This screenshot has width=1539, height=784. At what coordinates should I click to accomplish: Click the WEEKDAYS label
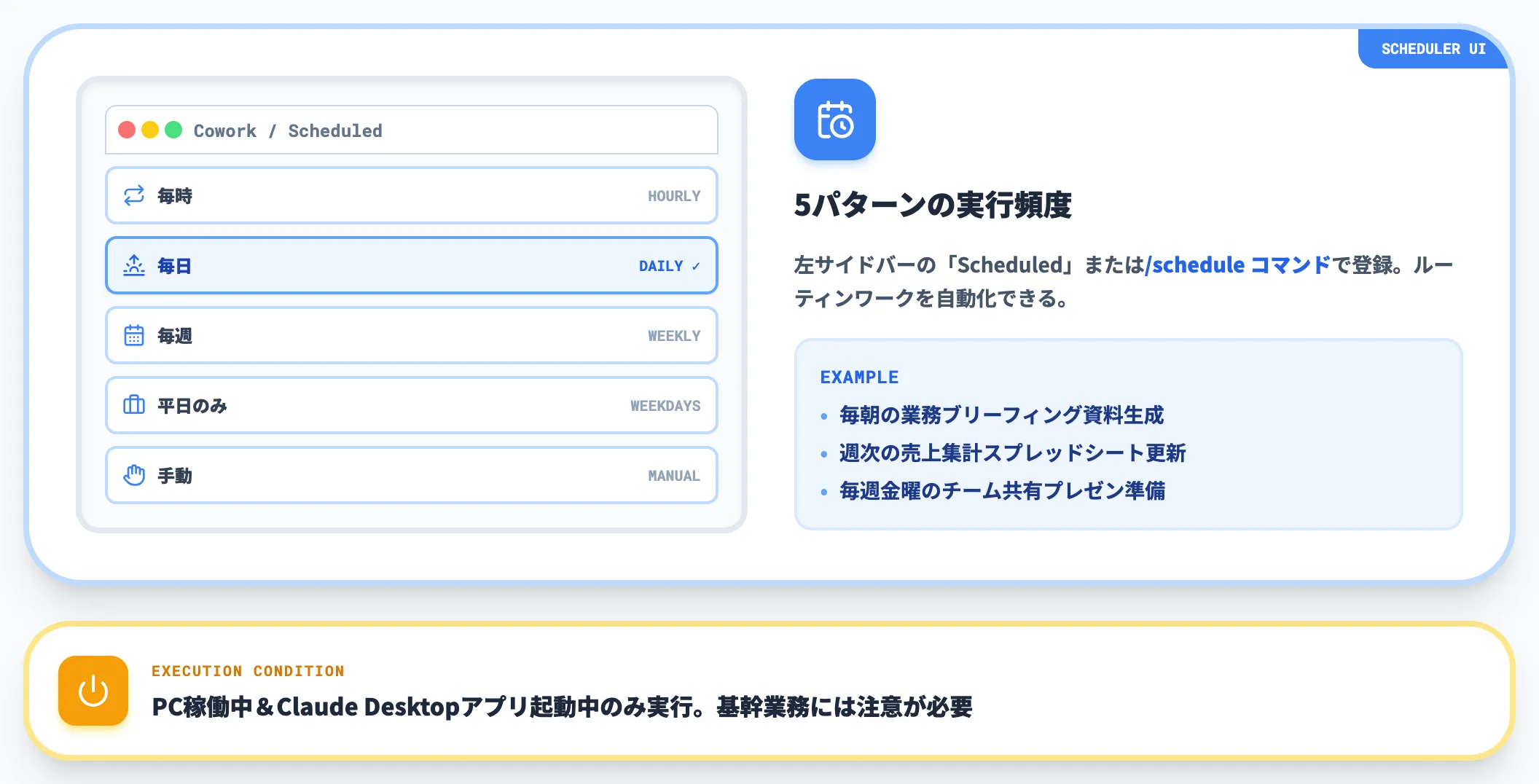(665, 406)
